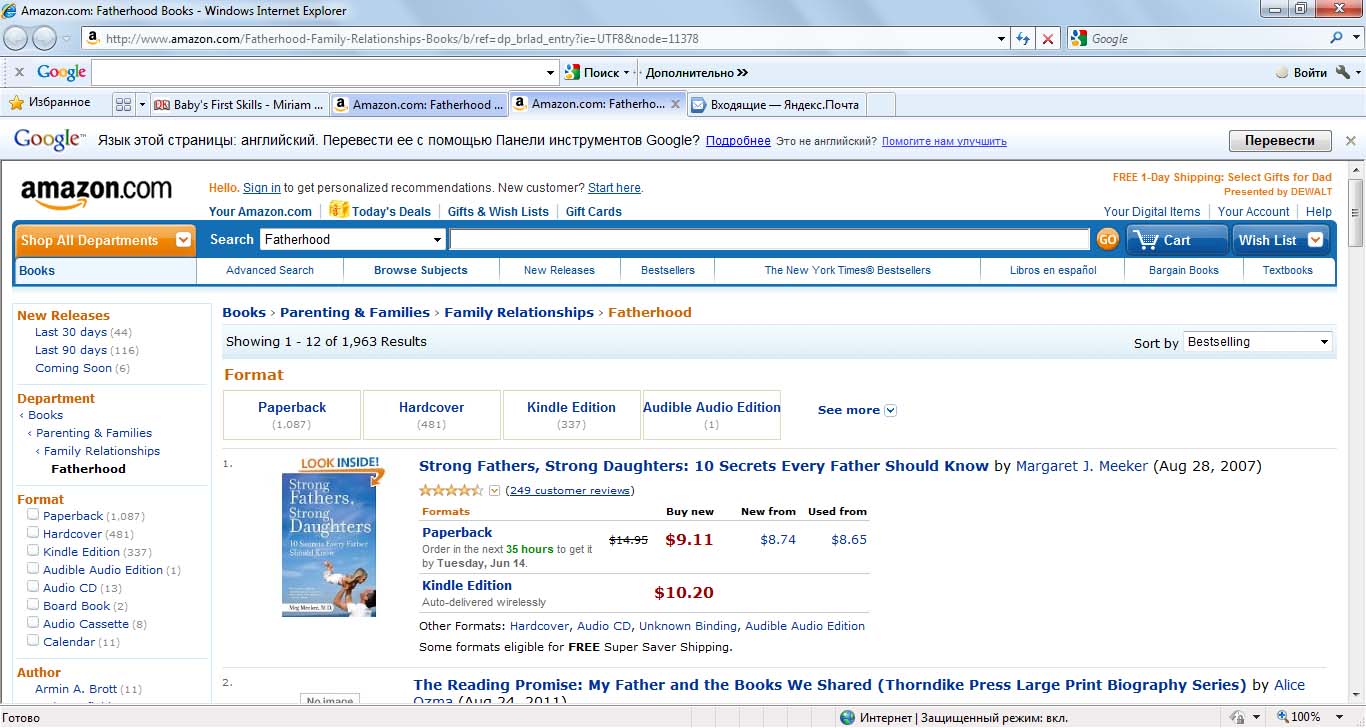Enable the Kindle Edition filter checkbox
The image size is (1366, 728).
point(33,551)
